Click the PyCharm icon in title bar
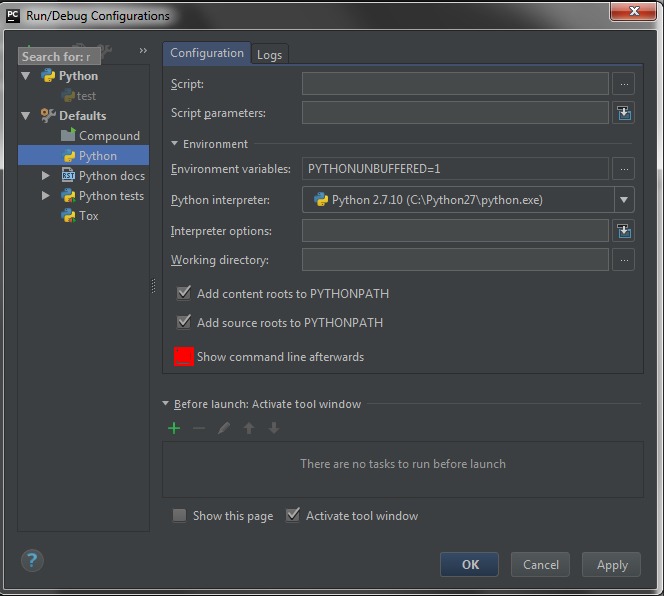Viewport: 664px width, 596px height. pos(13,16)
